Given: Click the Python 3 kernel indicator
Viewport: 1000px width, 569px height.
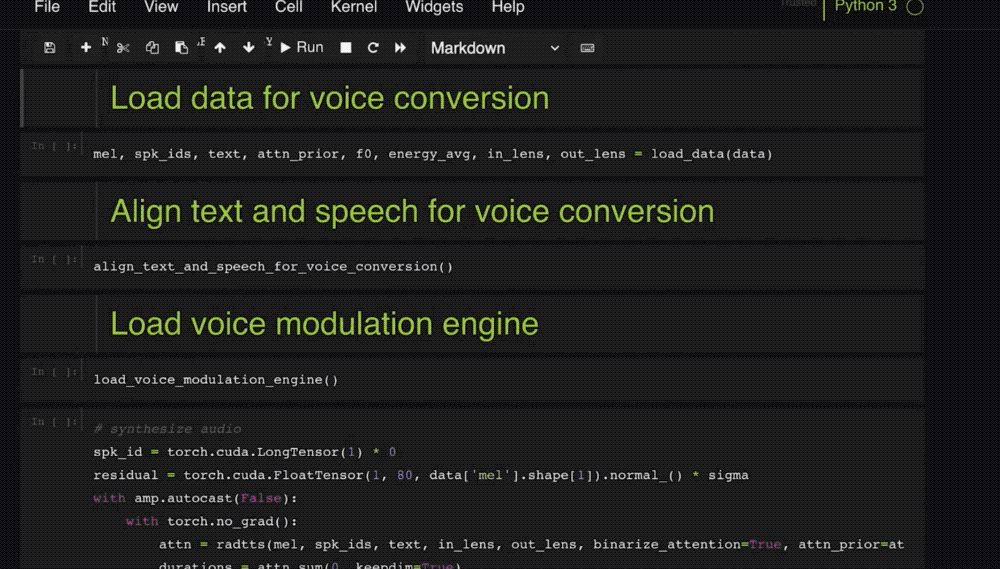Looking at the screenshot, I should tap(865, 7).
